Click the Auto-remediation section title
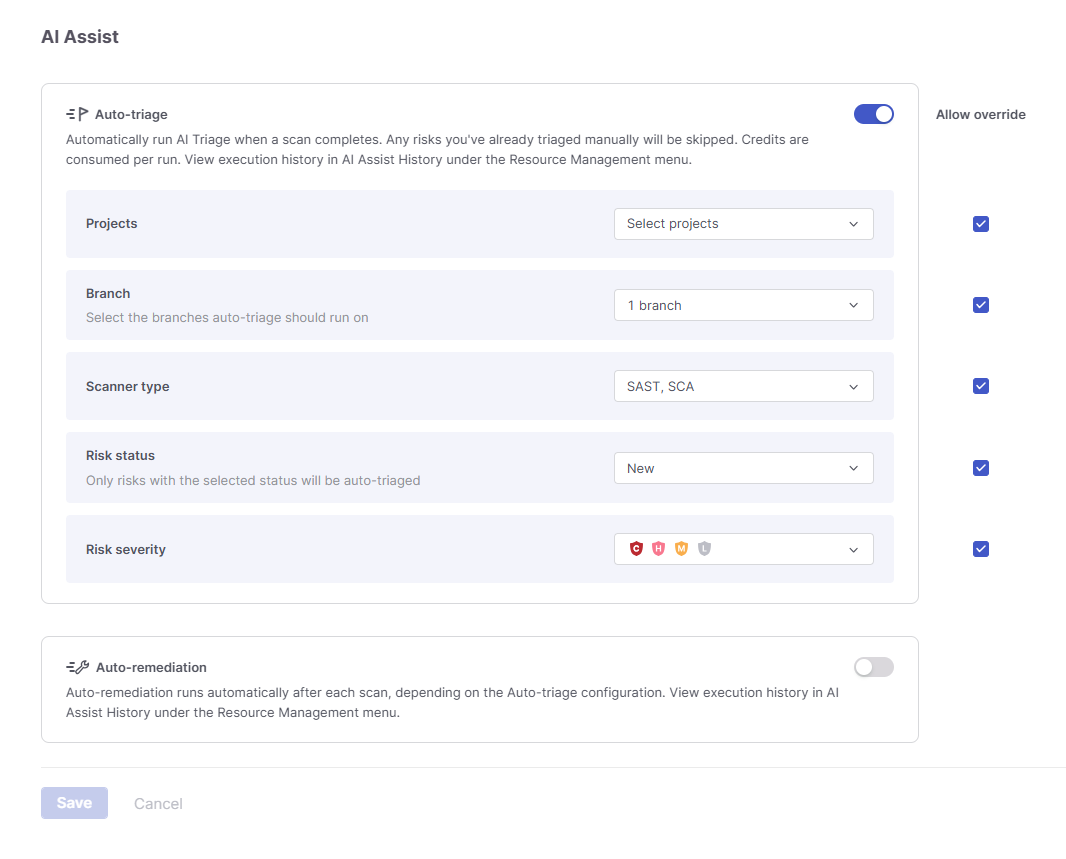Viewport: 1066px width, 859px height. pyautogui.click(x=151, y=667)
